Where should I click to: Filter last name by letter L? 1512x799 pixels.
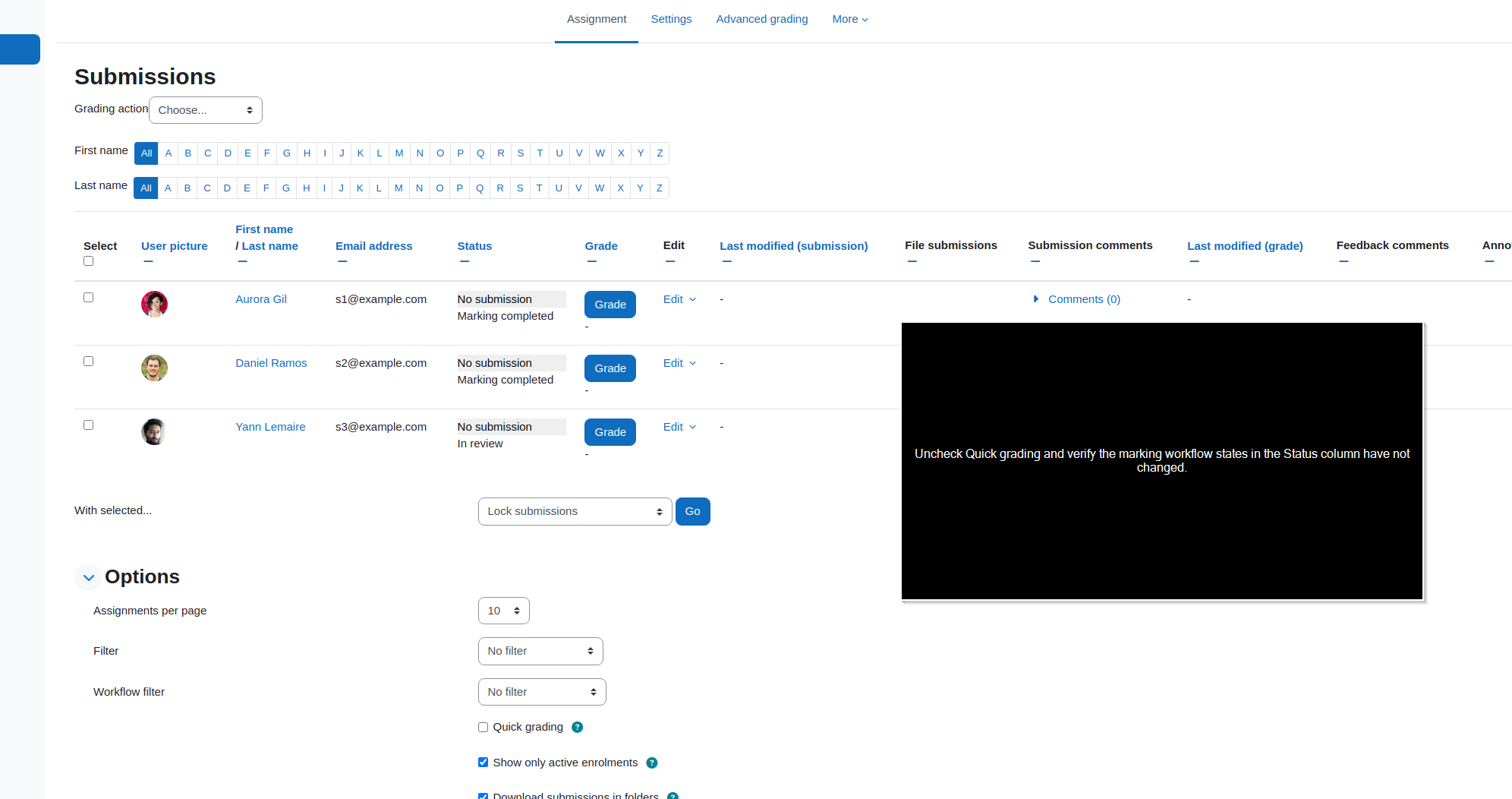(x=379, y=188)
